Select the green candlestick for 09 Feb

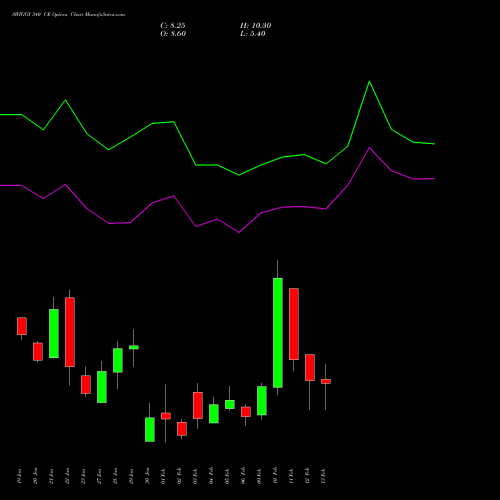[262, 401]
